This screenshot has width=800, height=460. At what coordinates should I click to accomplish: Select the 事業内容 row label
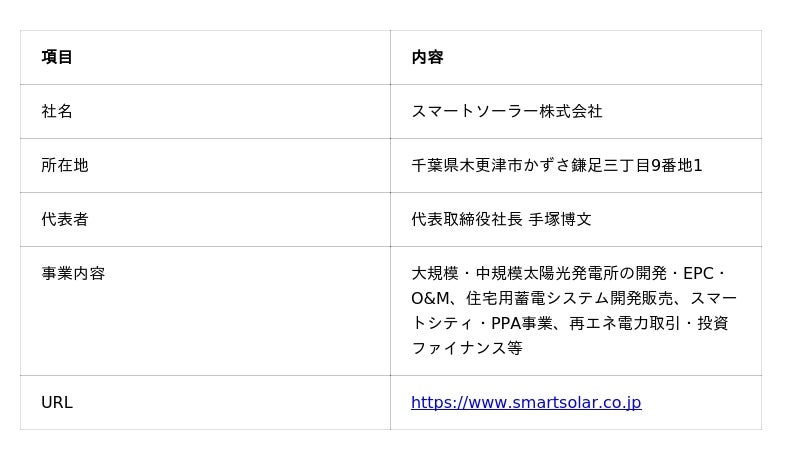(x=73, y=273)
